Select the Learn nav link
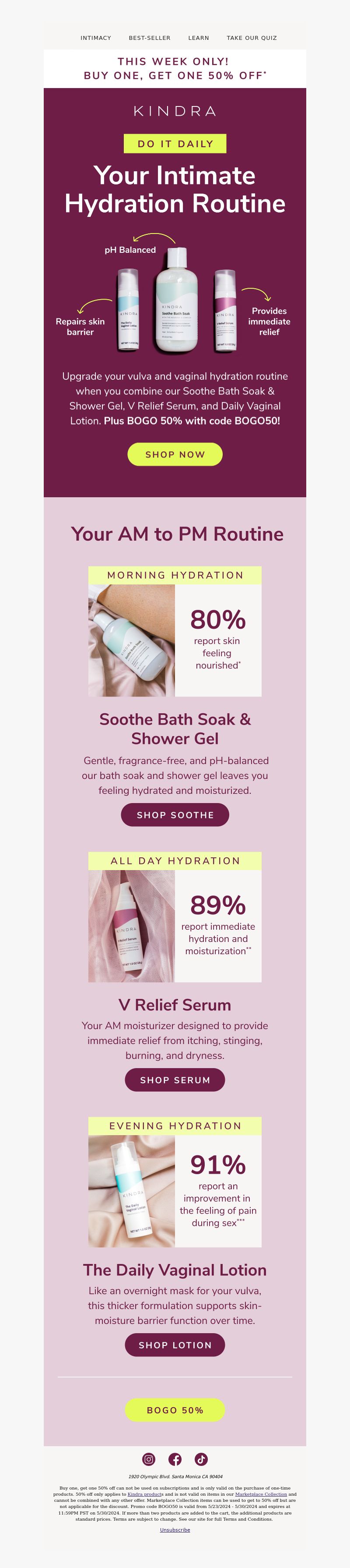 [199, 38]
